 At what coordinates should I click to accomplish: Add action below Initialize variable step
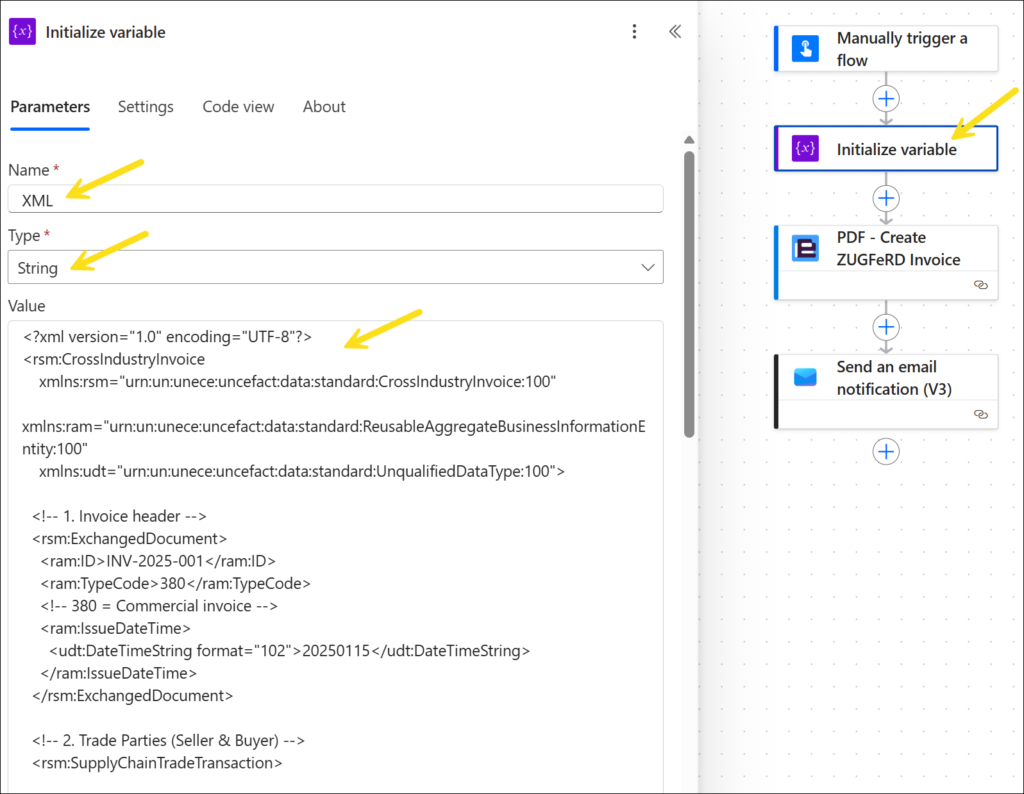(886, 197)
